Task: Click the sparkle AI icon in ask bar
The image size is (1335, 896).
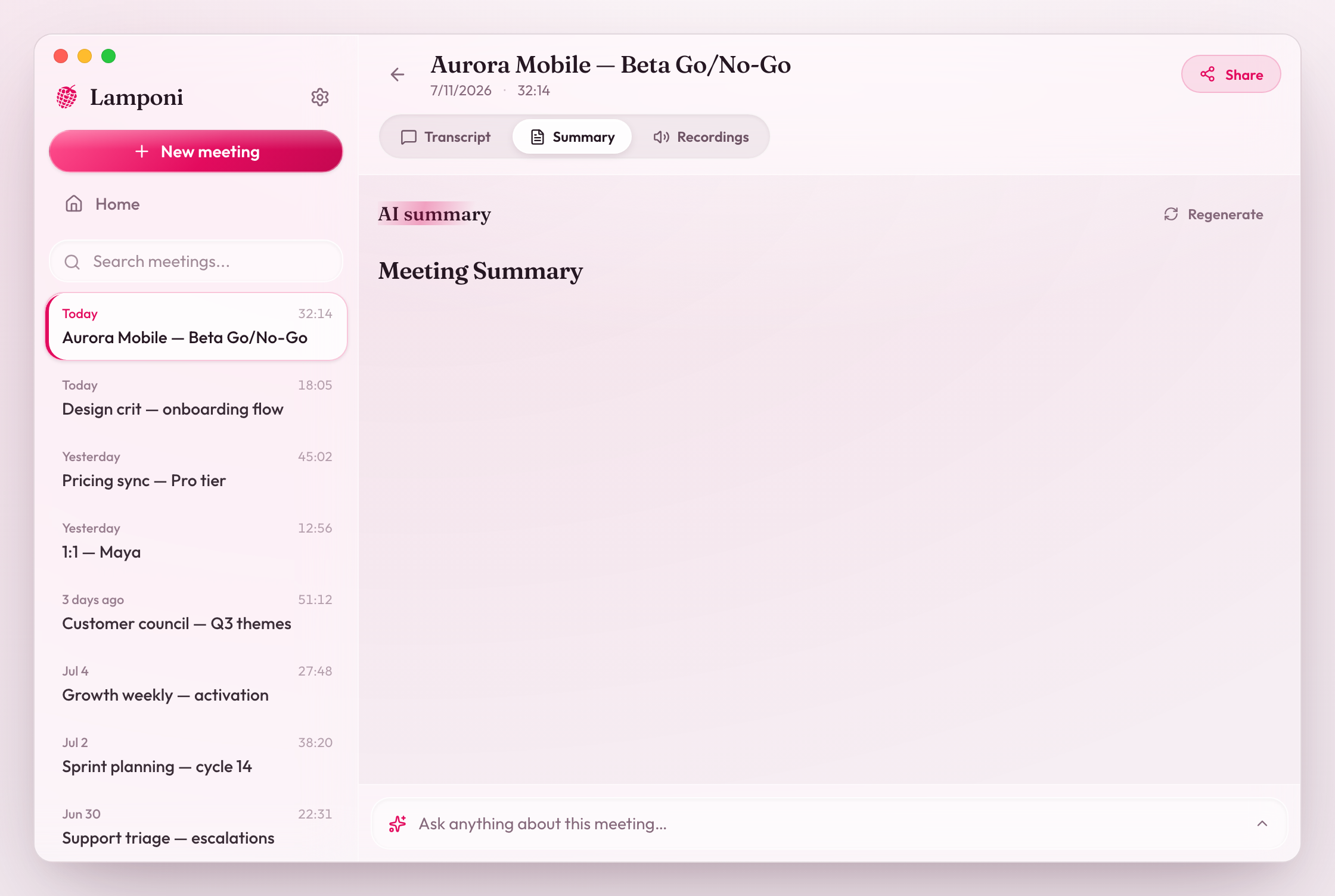Action: [398, 824]
